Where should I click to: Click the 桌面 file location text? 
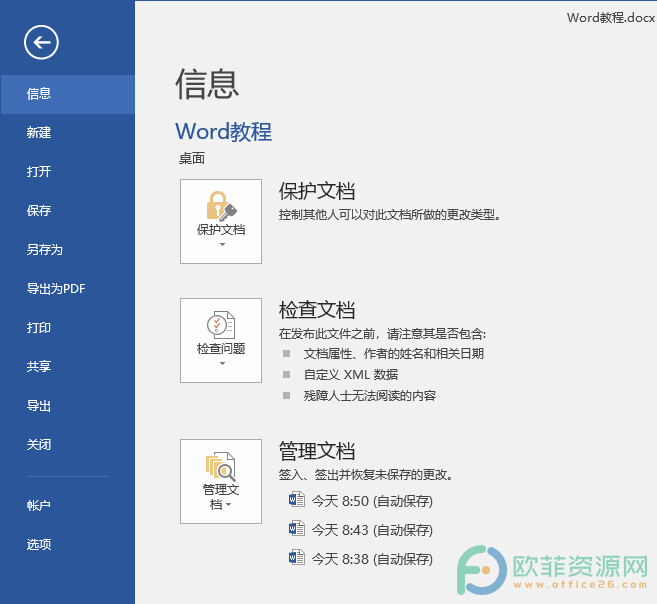[192, 158]
